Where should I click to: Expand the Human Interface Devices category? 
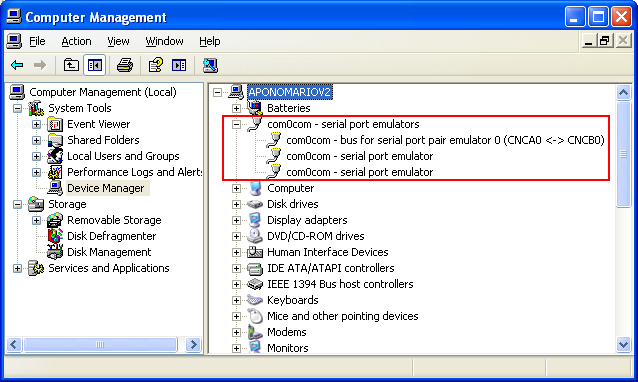coord(236,253)
